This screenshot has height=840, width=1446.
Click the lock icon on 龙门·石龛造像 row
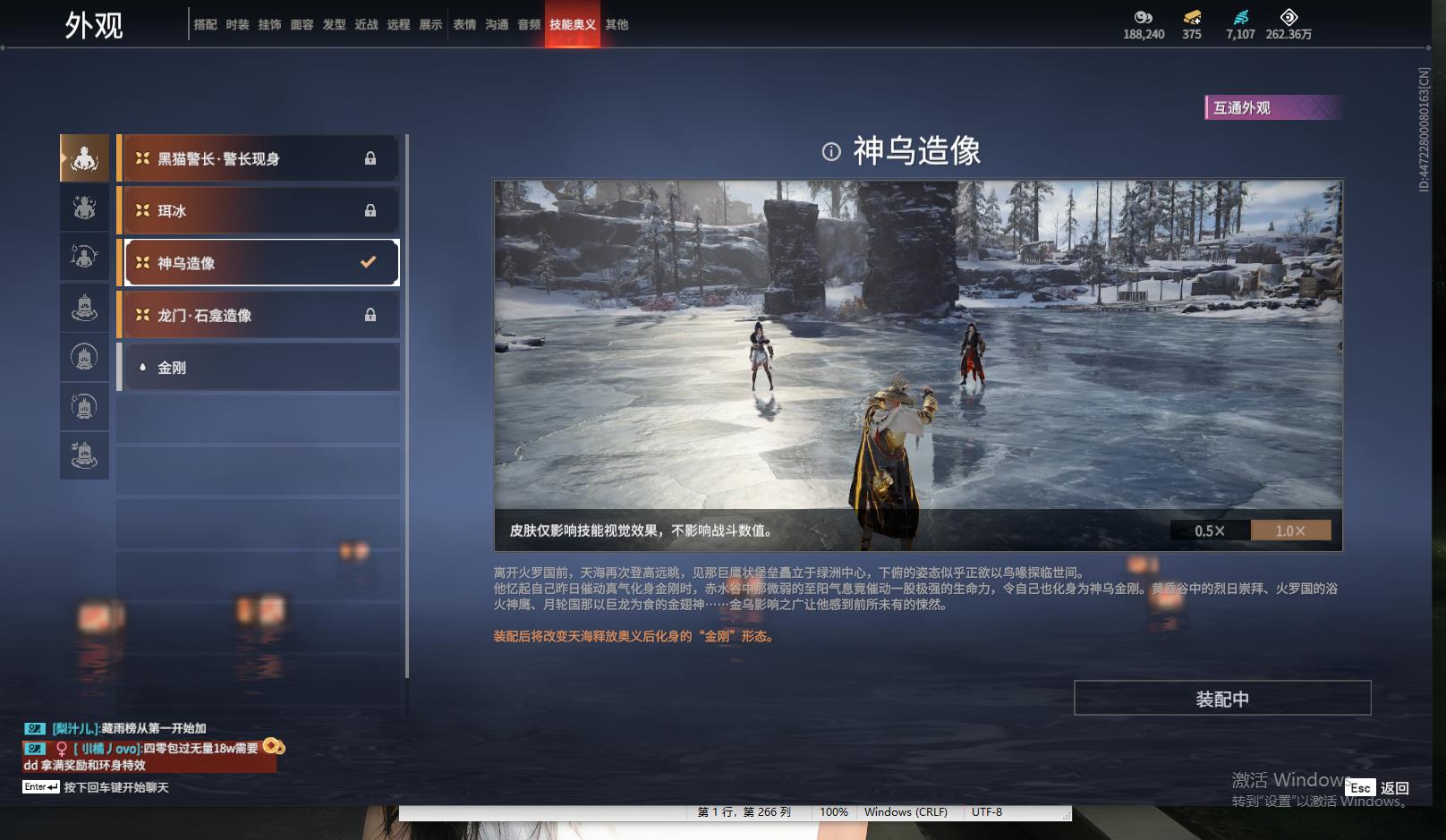[370, 315]
